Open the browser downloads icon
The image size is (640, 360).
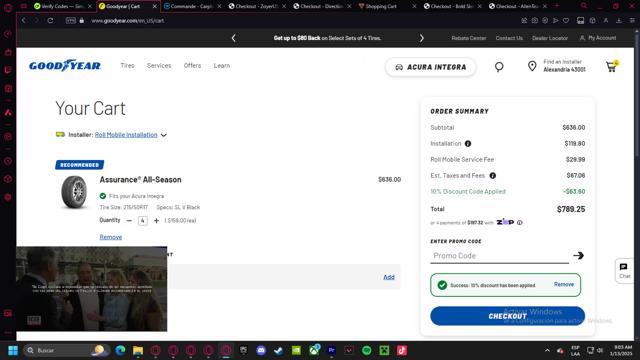[619, 20]
